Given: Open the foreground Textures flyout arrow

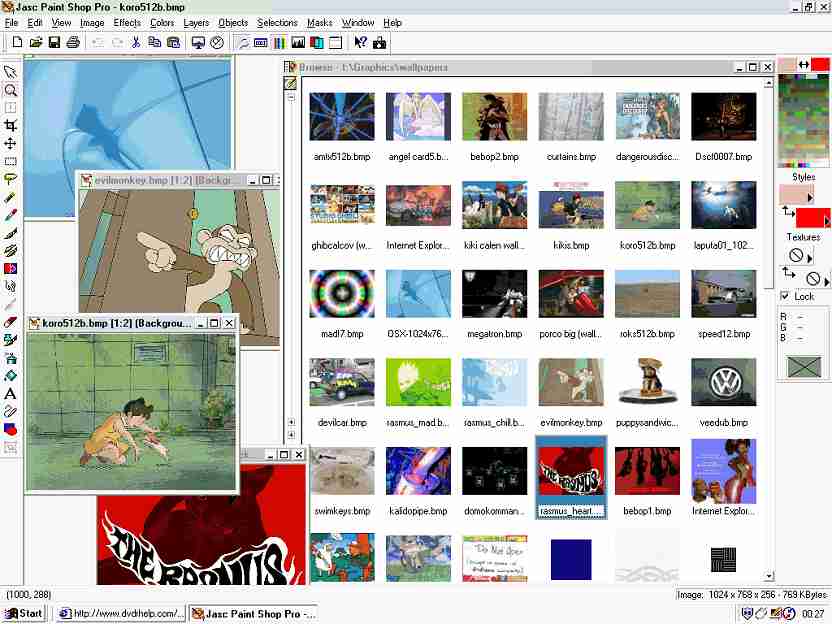Looking at the screenshot, I should (810, 258).
